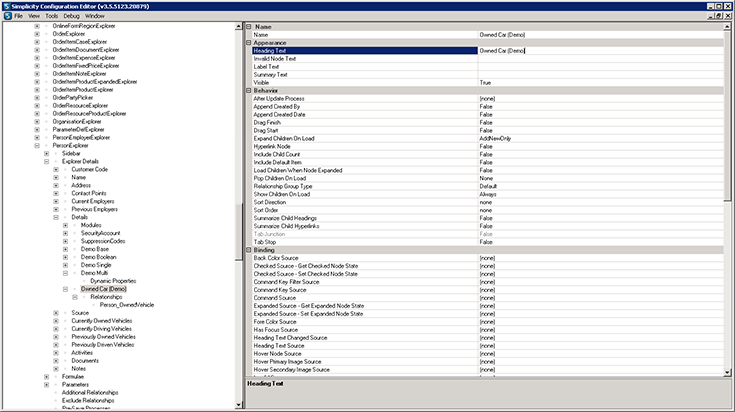The width and height of the screenshot is (735, 412).
Task: Select the Current Employers tree item
Action: tap(93, 201)
